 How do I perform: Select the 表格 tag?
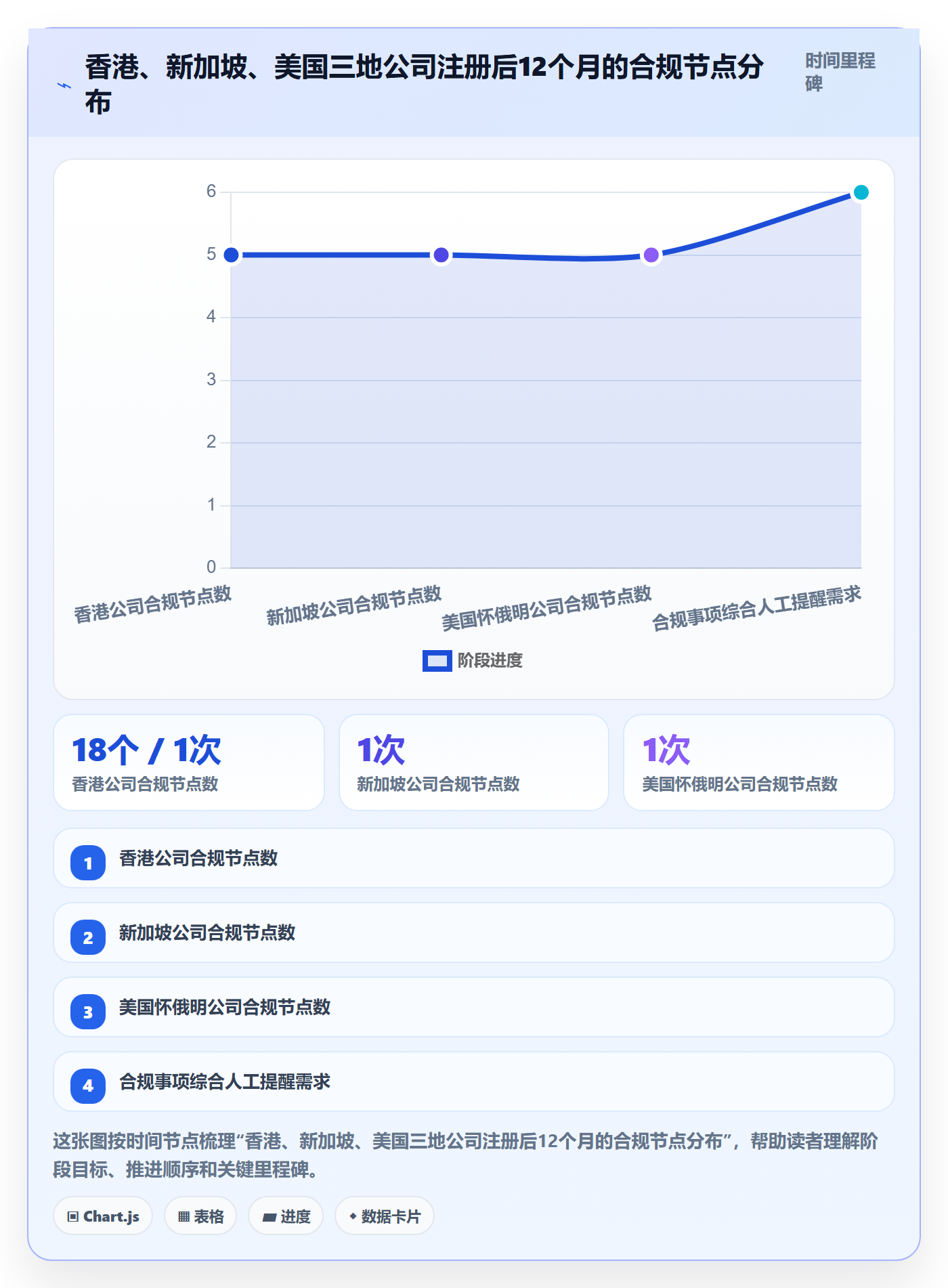[x=200, y=1216]
